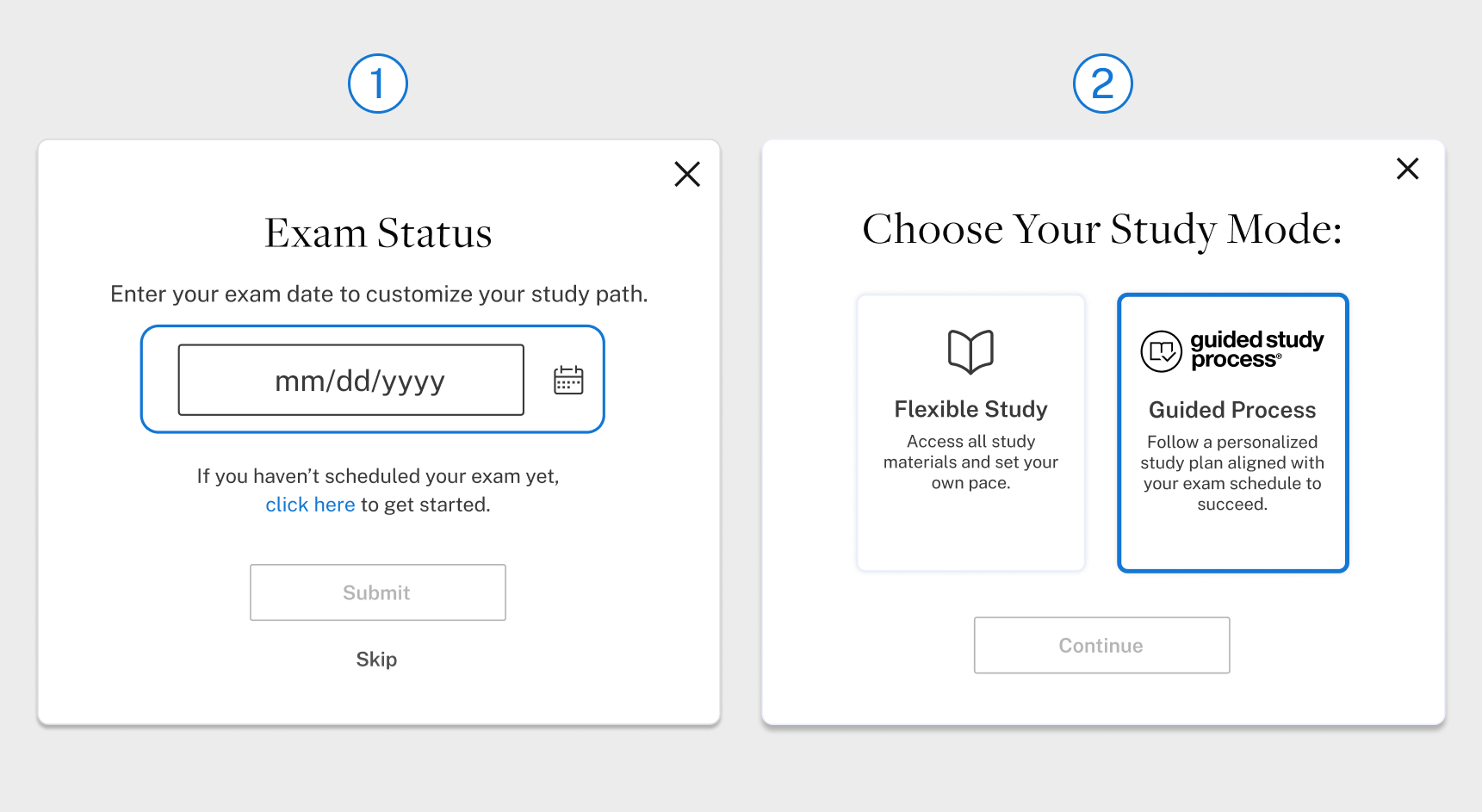Click the Exam Status heading

pyautogui.click(x=378, y=233)
